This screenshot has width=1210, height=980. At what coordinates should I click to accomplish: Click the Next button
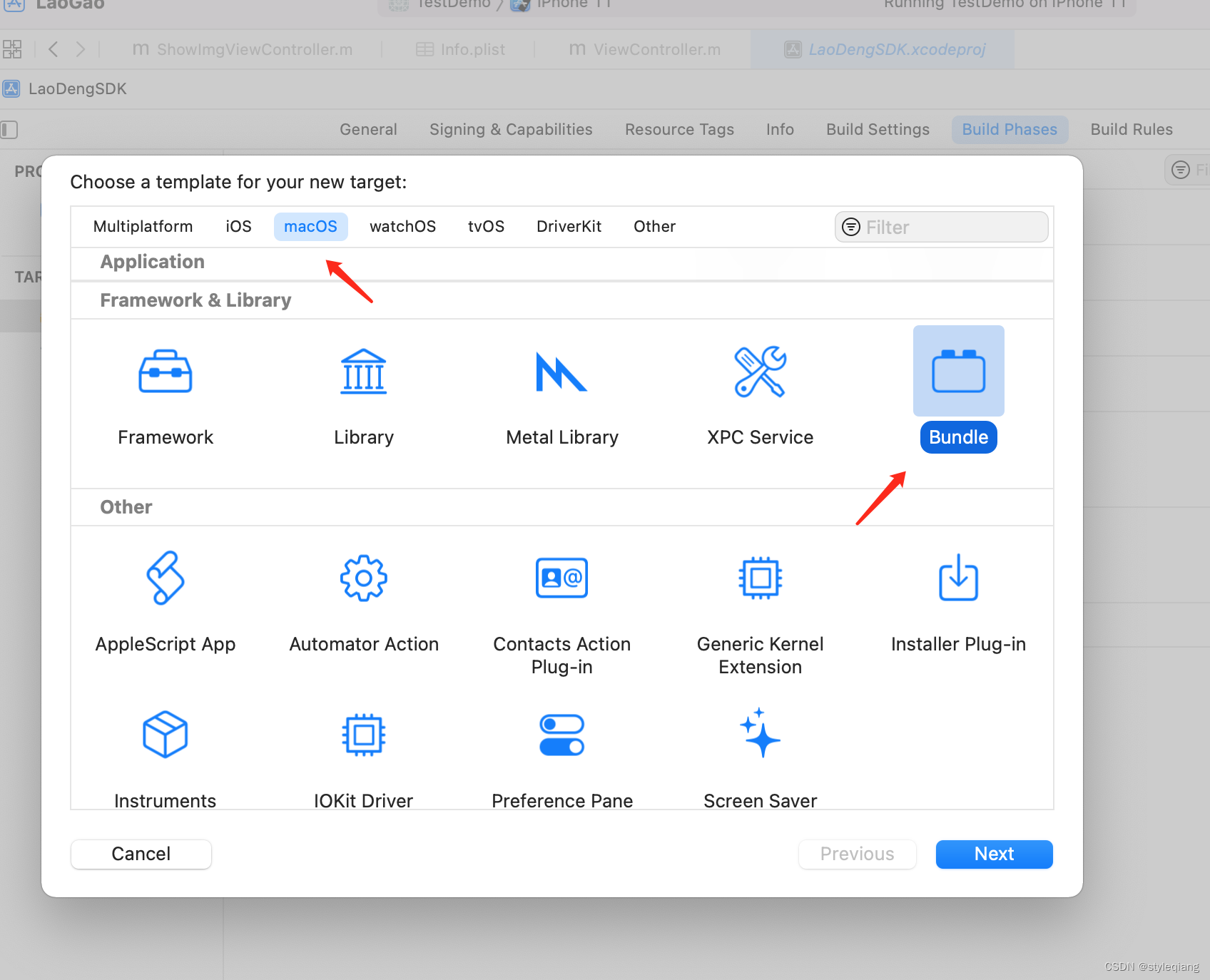tap(994, 854)
